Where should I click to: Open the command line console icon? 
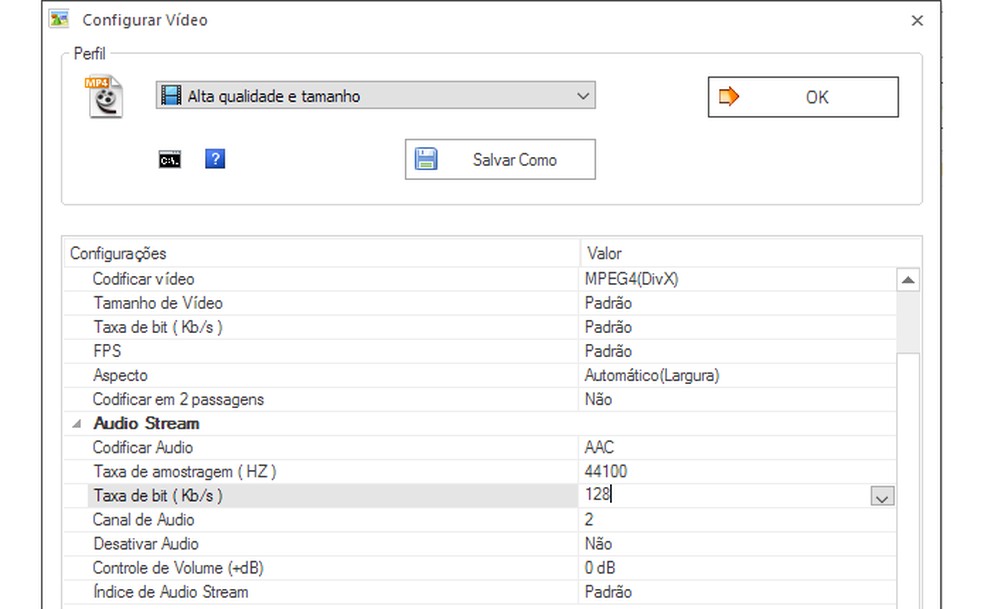pos(170,159)
